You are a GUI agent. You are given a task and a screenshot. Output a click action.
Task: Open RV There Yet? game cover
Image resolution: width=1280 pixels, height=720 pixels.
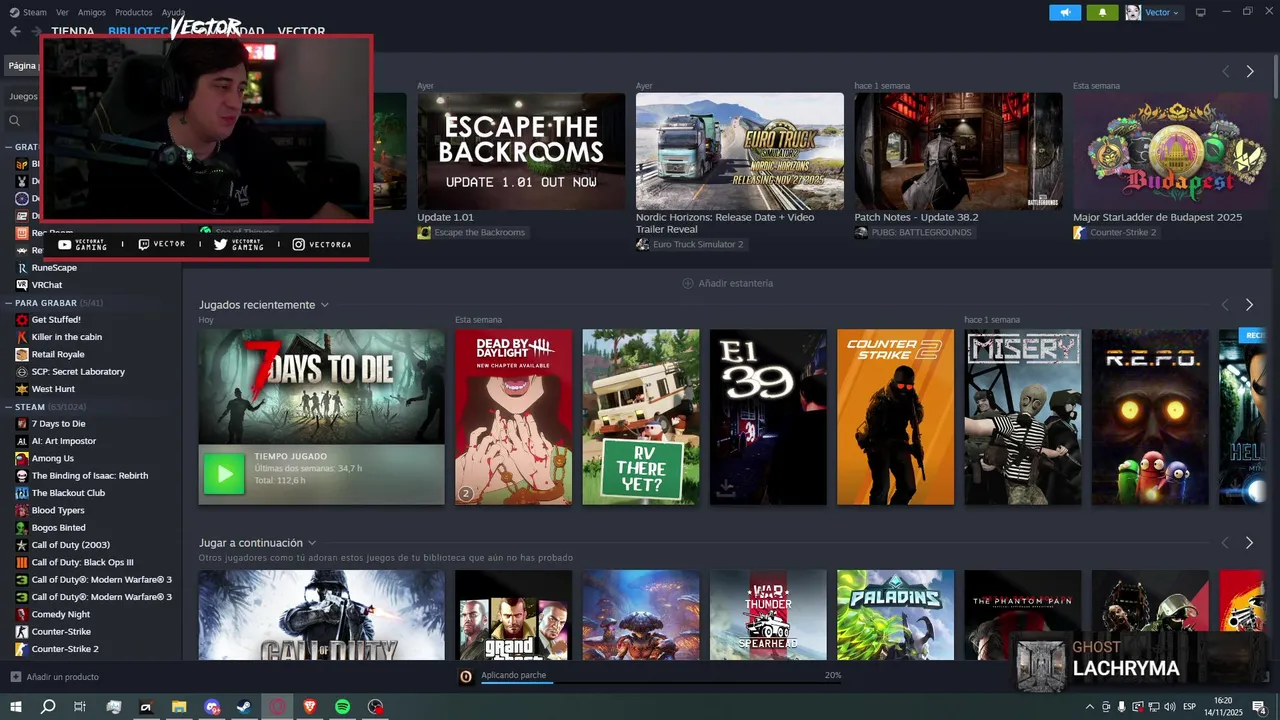point(641,417)
